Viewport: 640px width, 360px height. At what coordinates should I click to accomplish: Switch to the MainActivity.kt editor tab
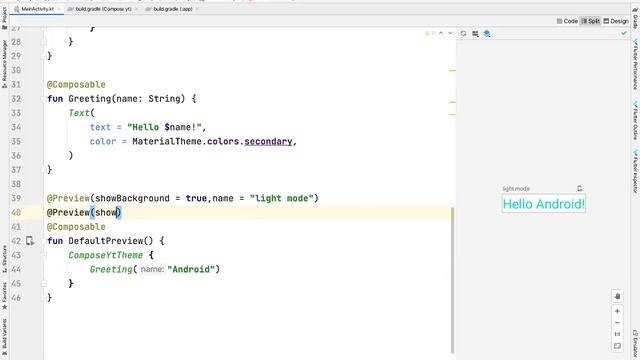(x=37, y=9)
